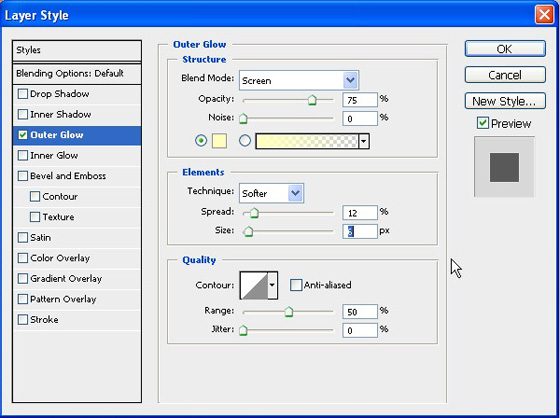Click the Cancel button
Viewport: 560px width, 418px height.
(505, 75)
